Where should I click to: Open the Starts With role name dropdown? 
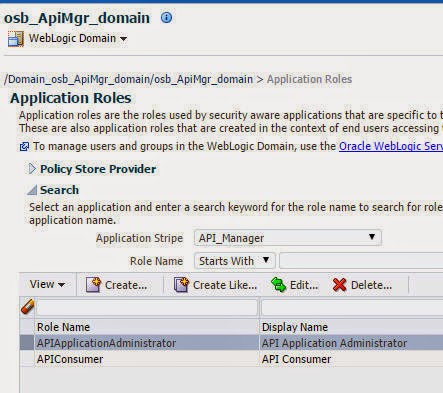click(x=234, y=261)
